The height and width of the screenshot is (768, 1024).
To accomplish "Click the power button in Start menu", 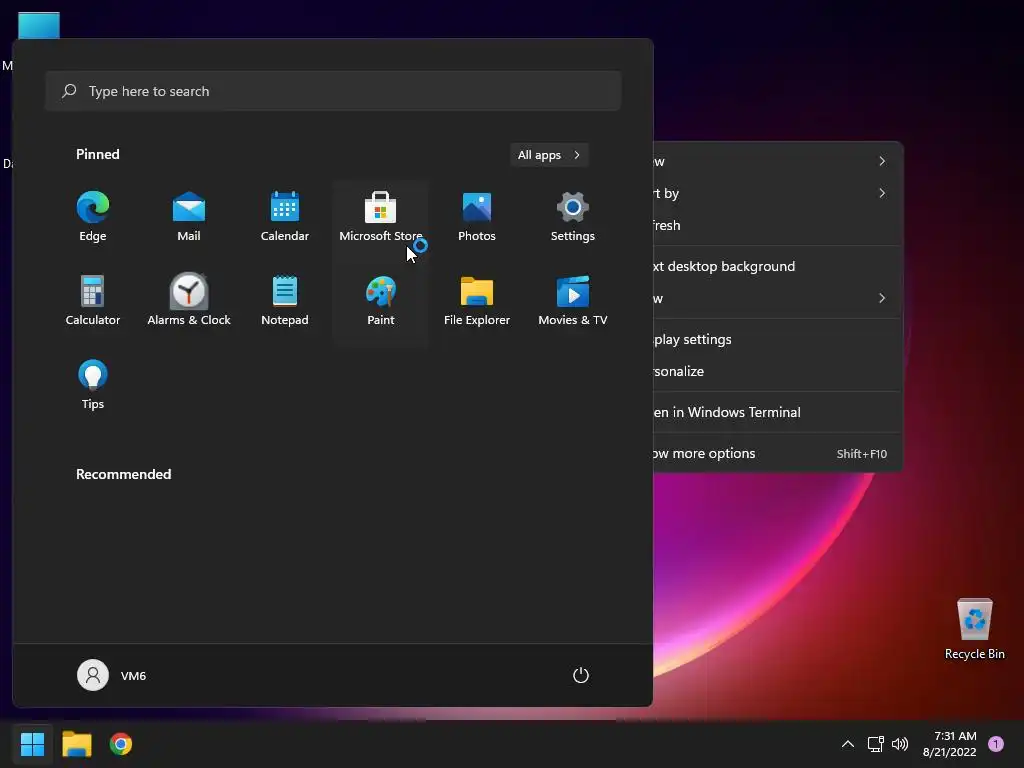I will coord(581,675).
